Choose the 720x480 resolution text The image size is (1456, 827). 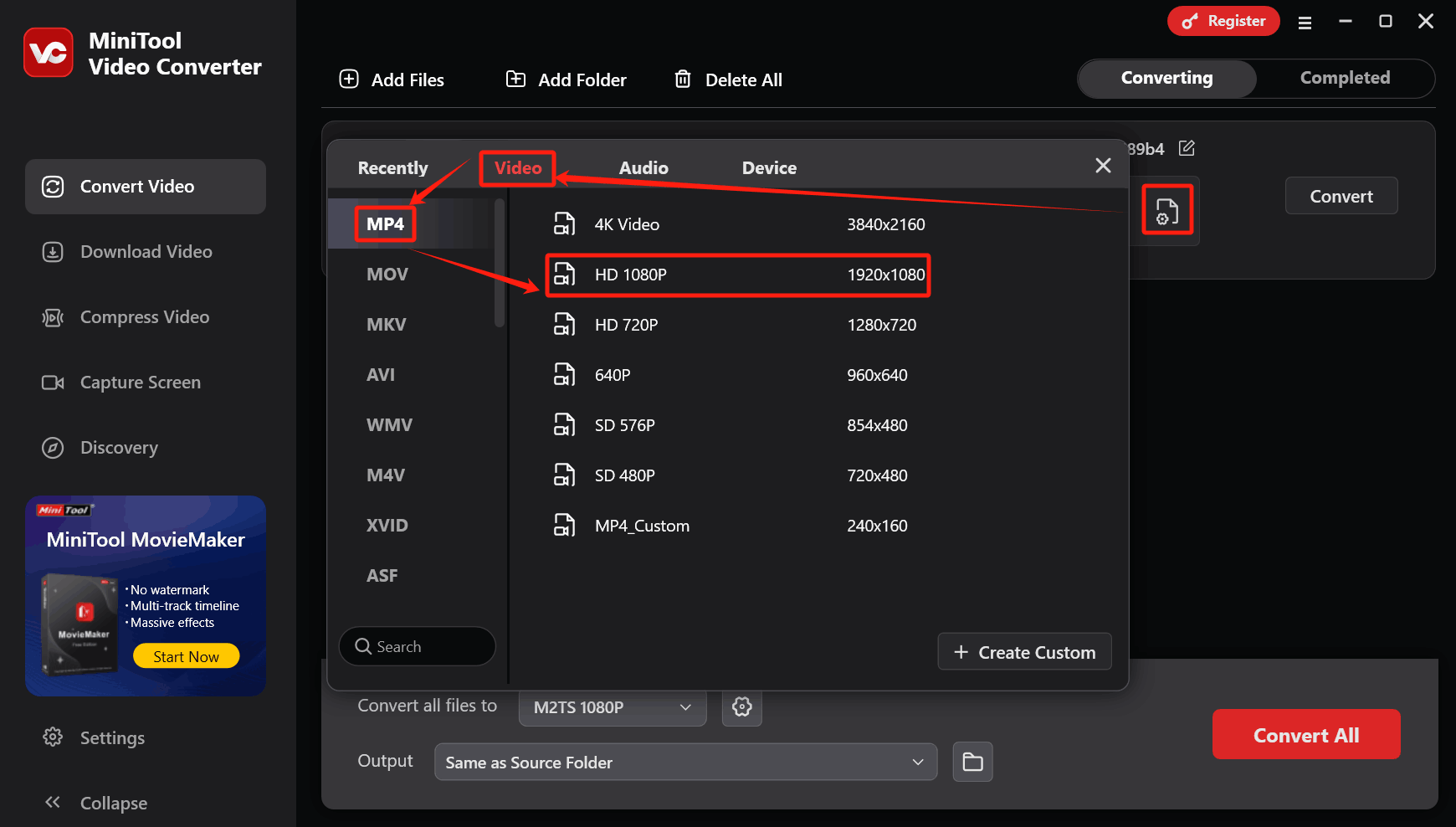pos(877,475)
